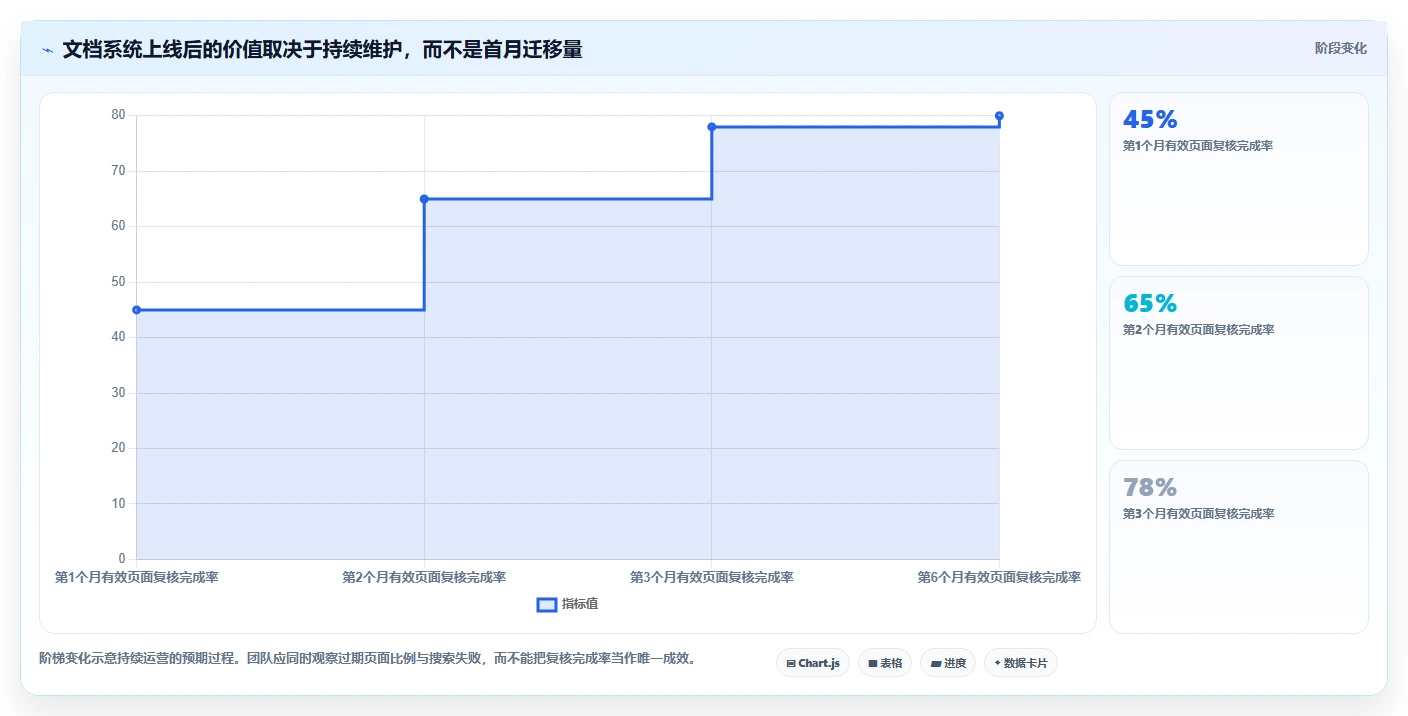Select the Chart.js chip

(x=812, y=663)
